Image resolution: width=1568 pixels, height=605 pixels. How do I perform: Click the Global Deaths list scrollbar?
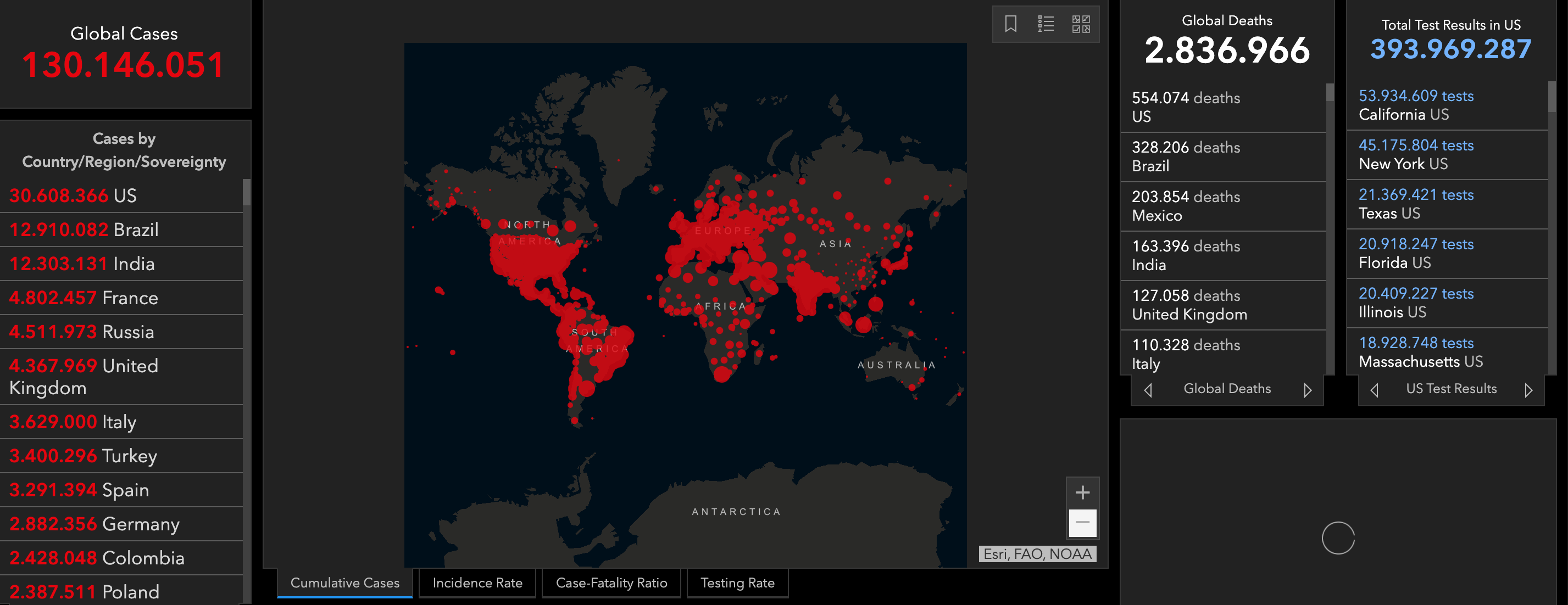tap(1330, 92)
